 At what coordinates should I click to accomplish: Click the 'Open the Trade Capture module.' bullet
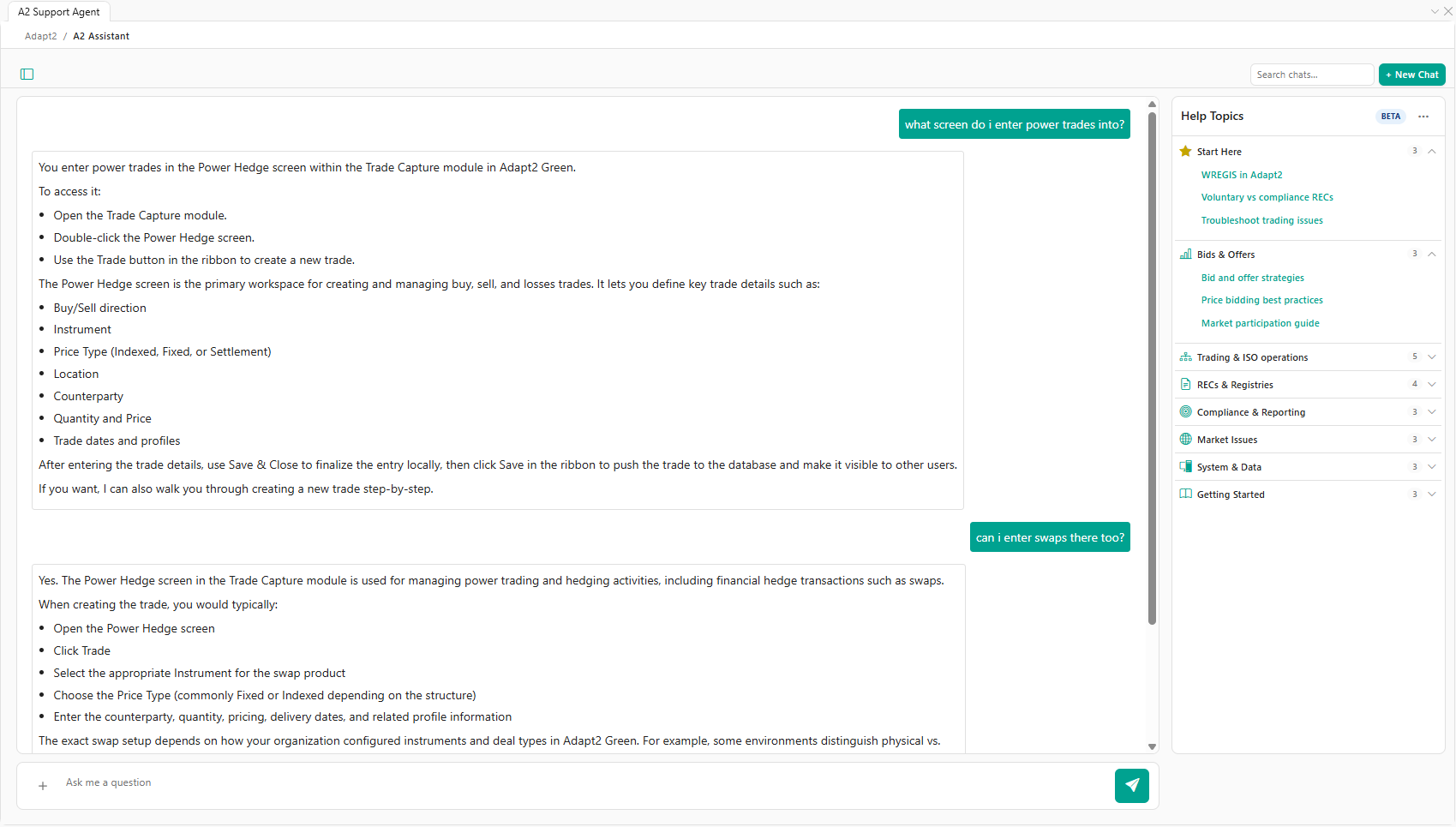[141, 216]
